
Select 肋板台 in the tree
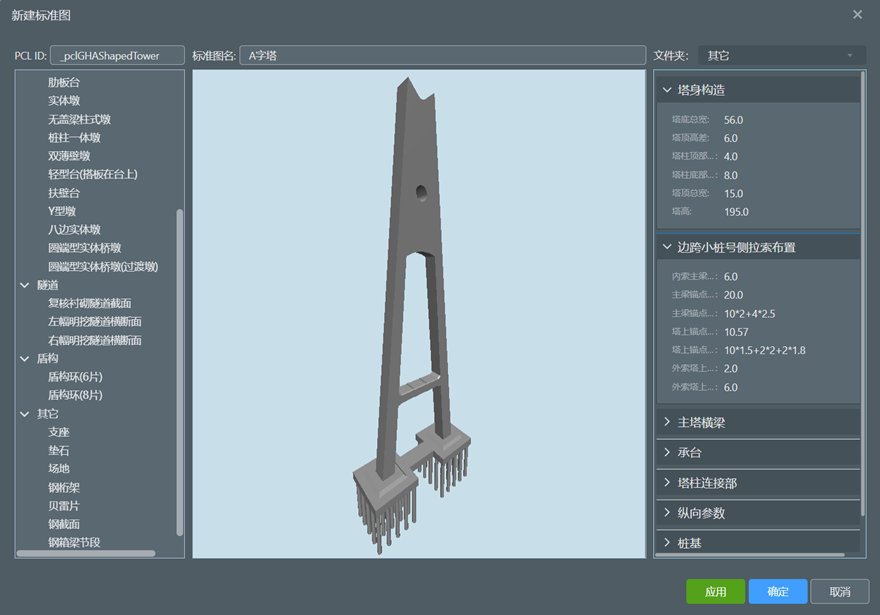pyautogui.click(x=64, y=82)
